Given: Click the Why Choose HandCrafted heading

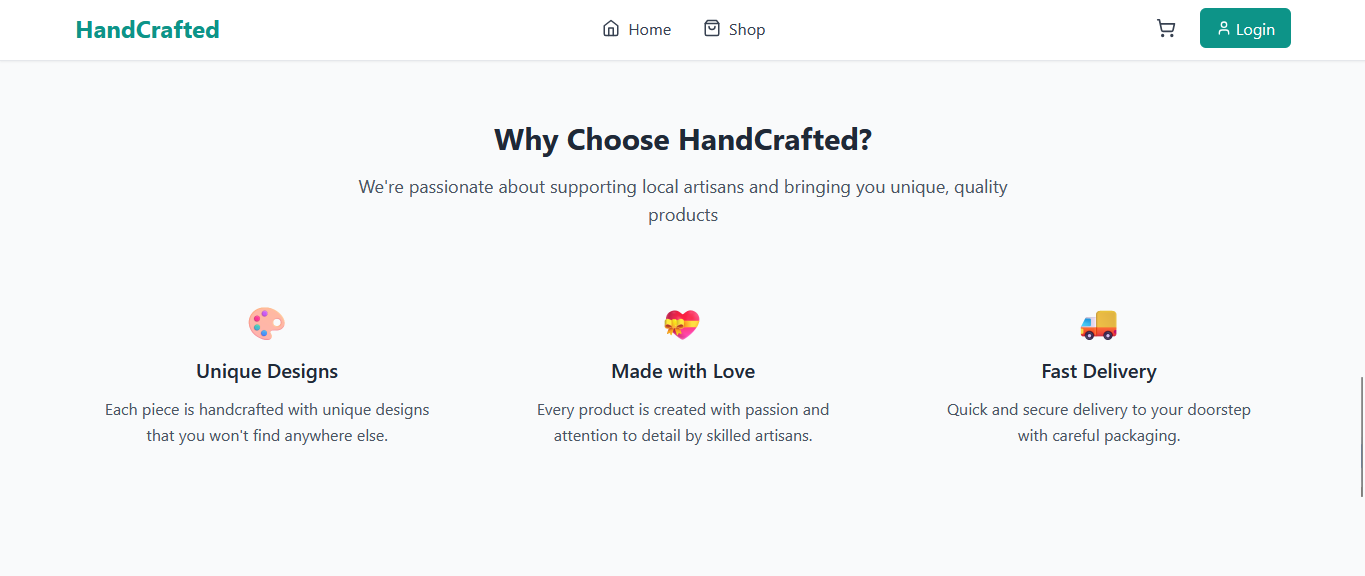Looking at the screenshot, I should point(683,139).
